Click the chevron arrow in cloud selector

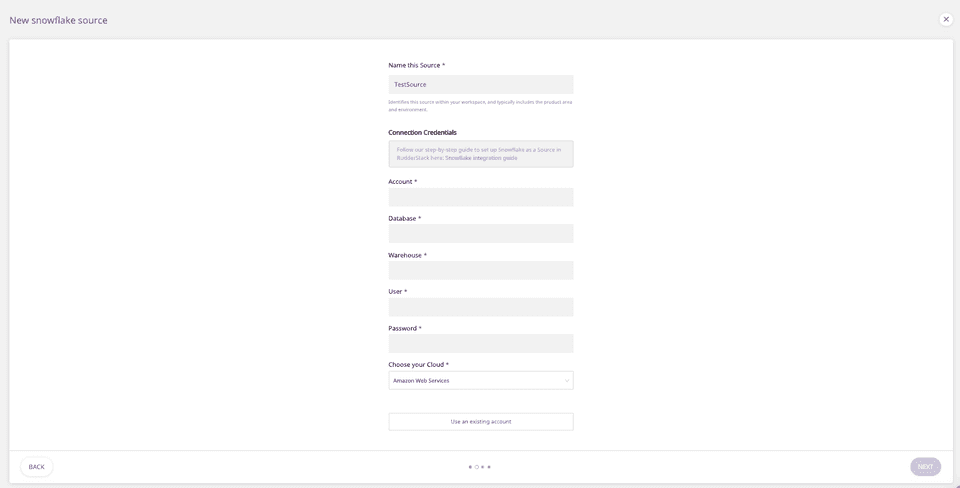coord(566,381)
